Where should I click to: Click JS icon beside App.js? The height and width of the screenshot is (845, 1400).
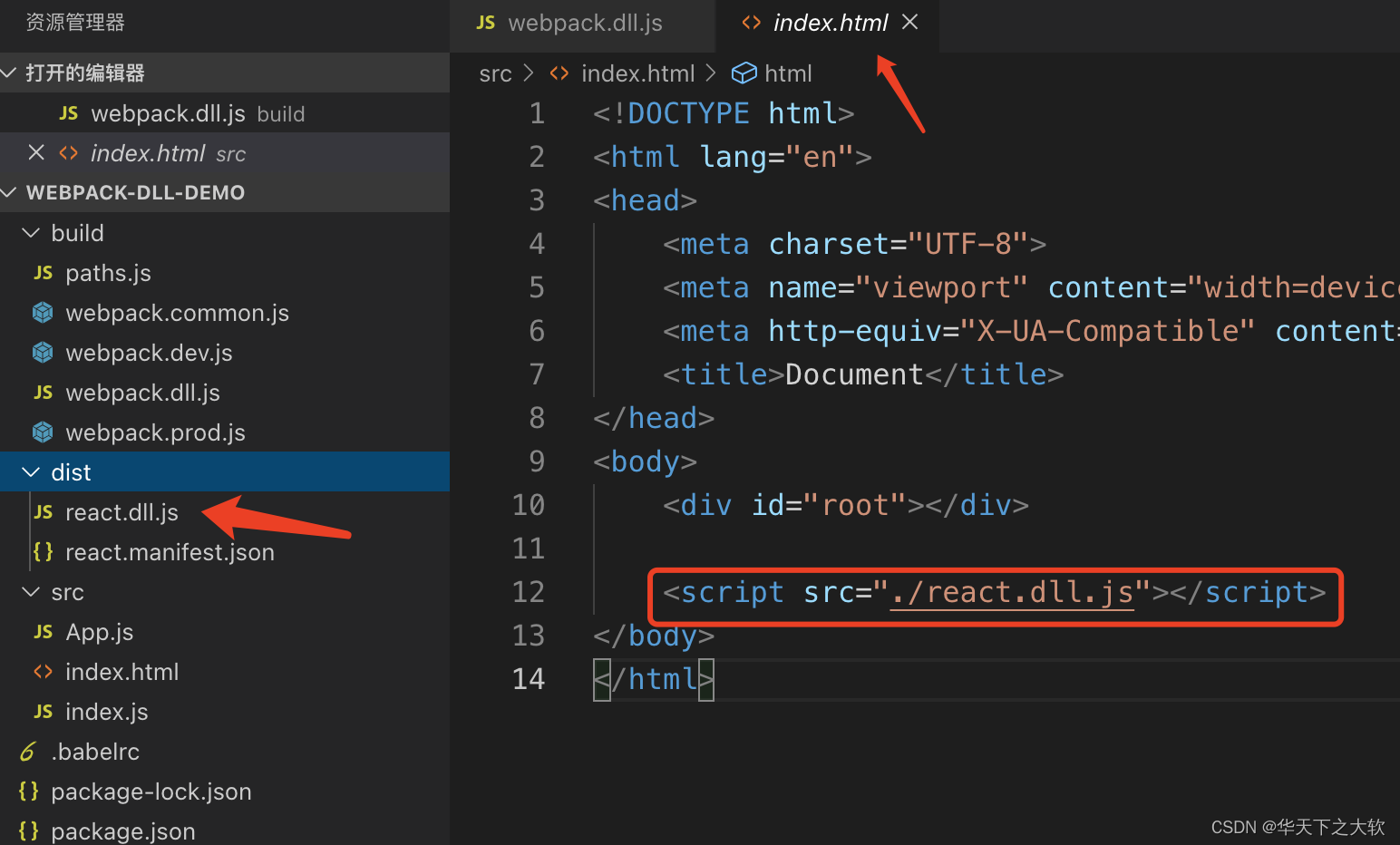click(43, 632)
